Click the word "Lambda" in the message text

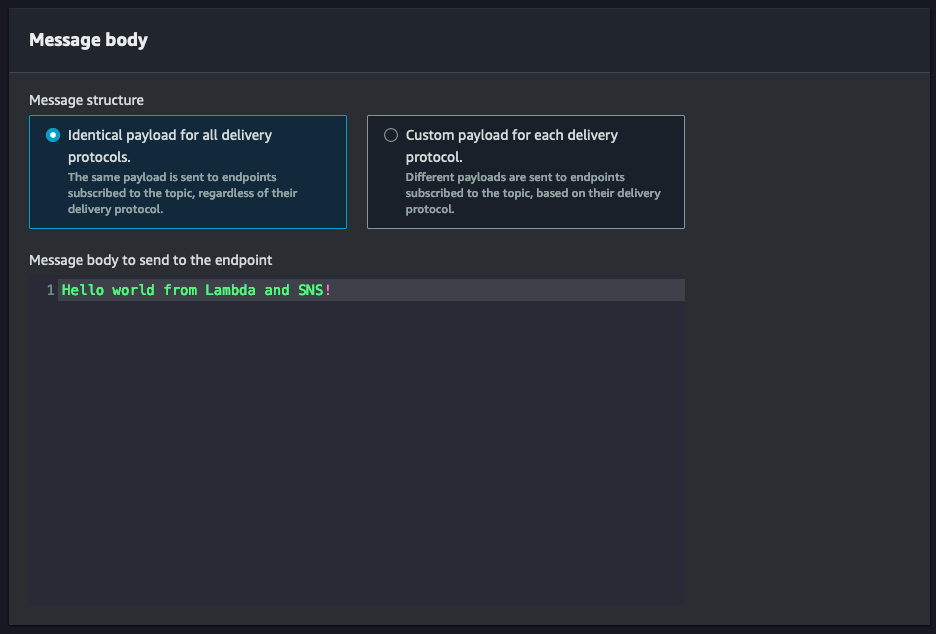coord(230,290)
